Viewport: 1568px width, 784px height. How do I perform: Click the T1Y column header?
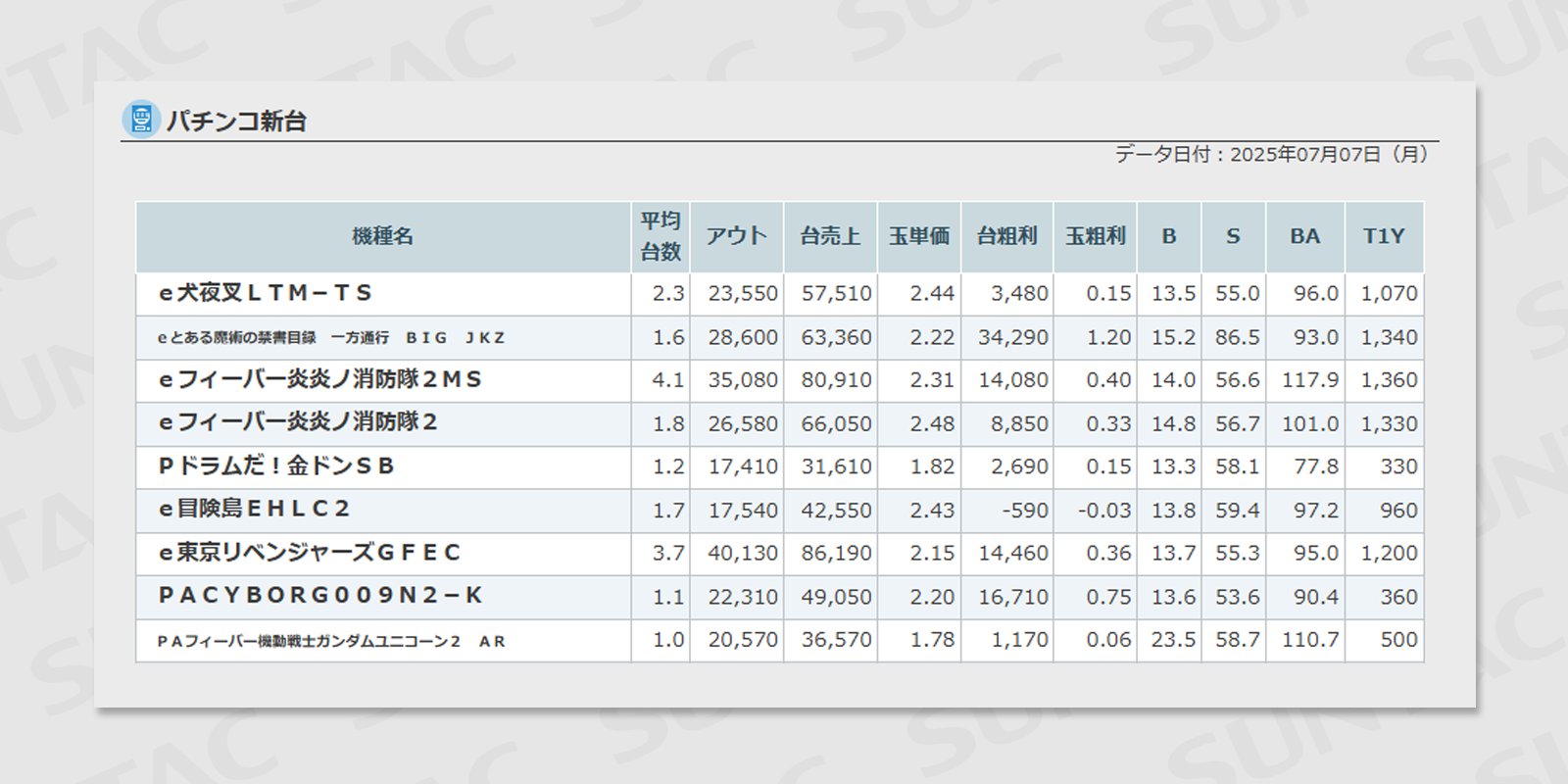1385,236
